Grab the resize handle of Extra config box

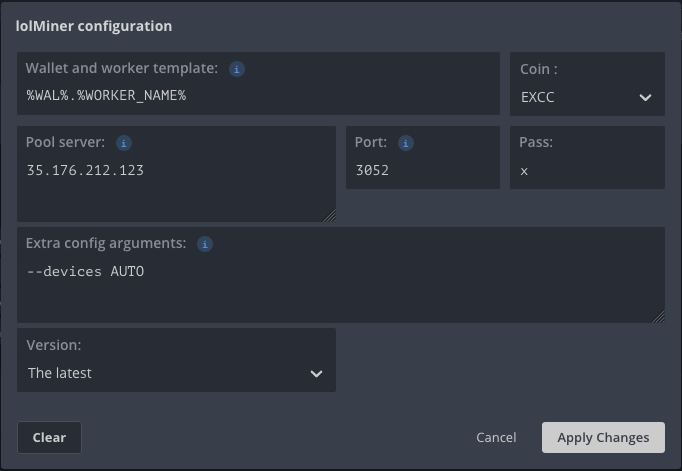pyautogui.click(x=659, y=317)
